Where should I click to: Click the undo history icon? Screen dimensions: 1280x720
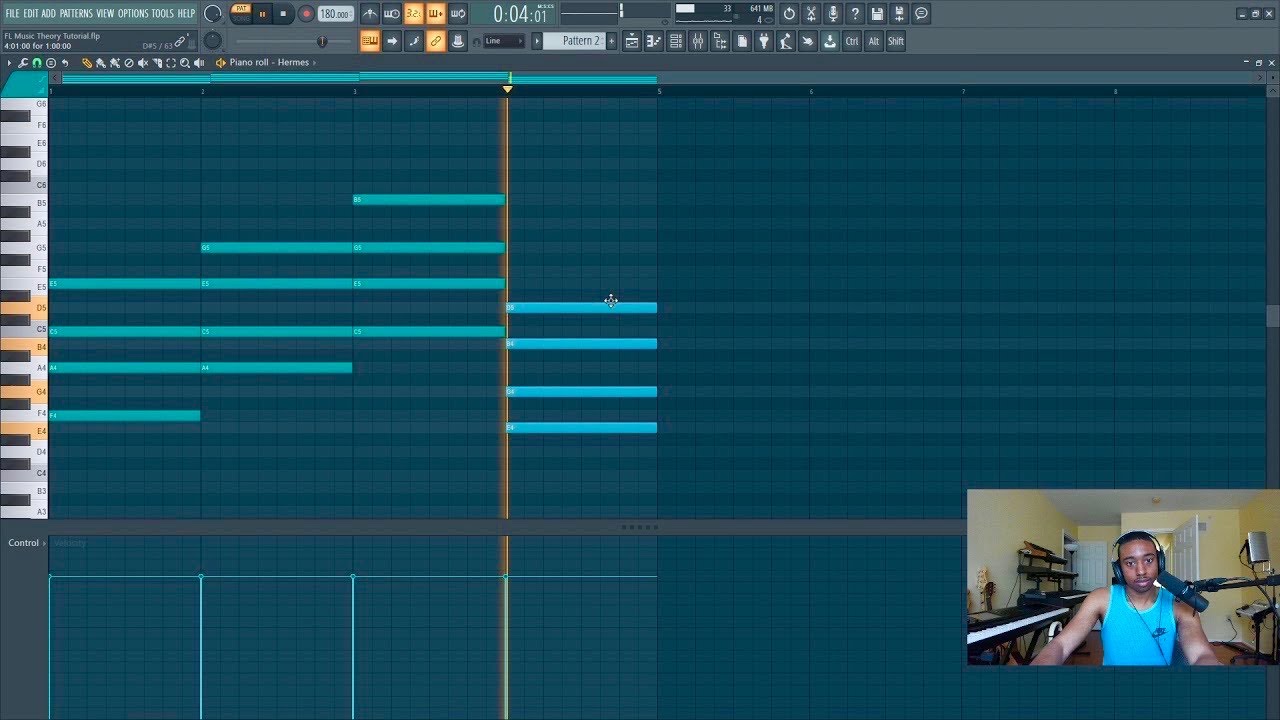pyautogui.click(x=789, y=14)
